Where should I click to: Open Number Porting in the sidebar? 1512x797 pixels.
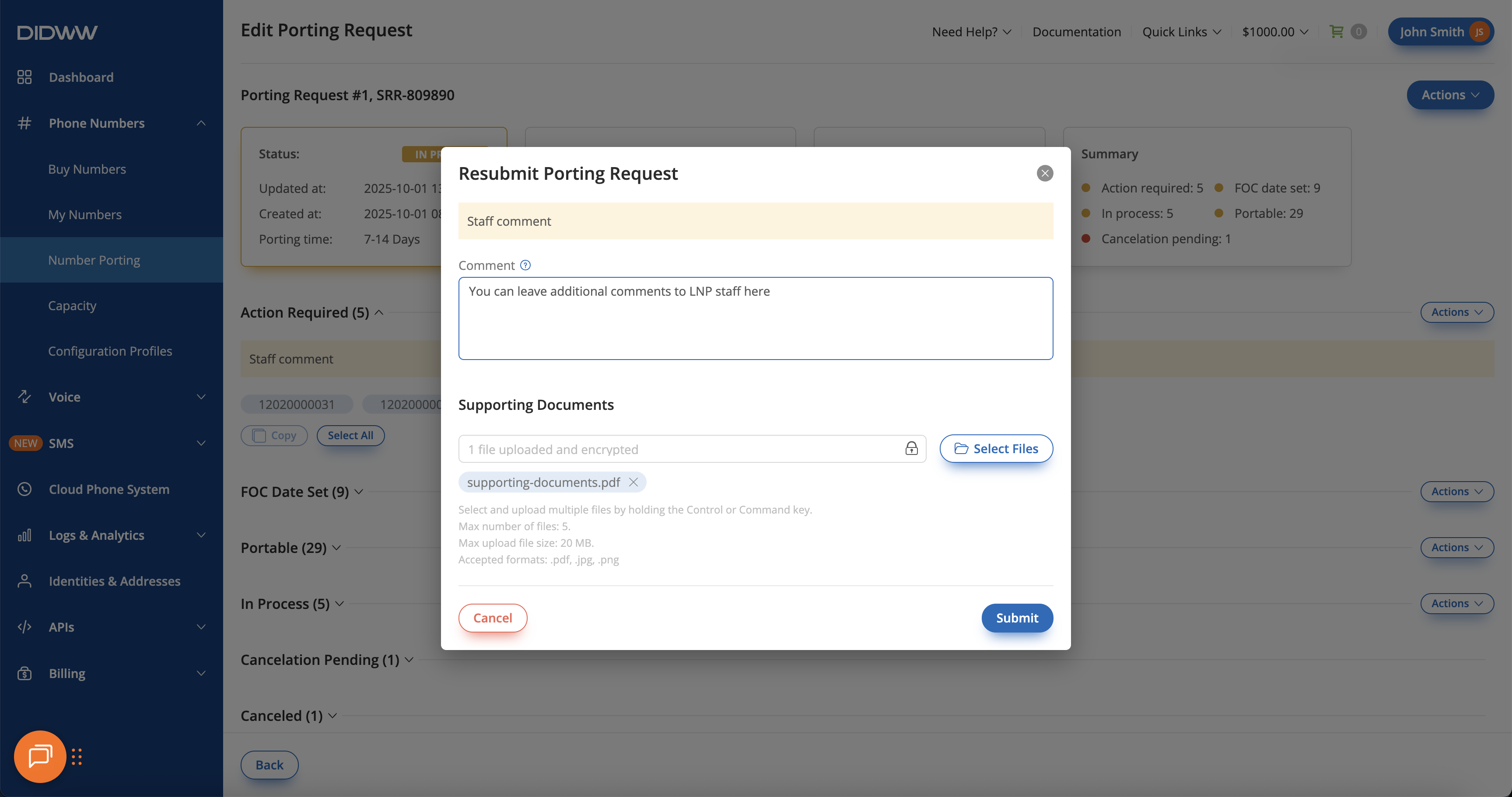tap(94, 260)
